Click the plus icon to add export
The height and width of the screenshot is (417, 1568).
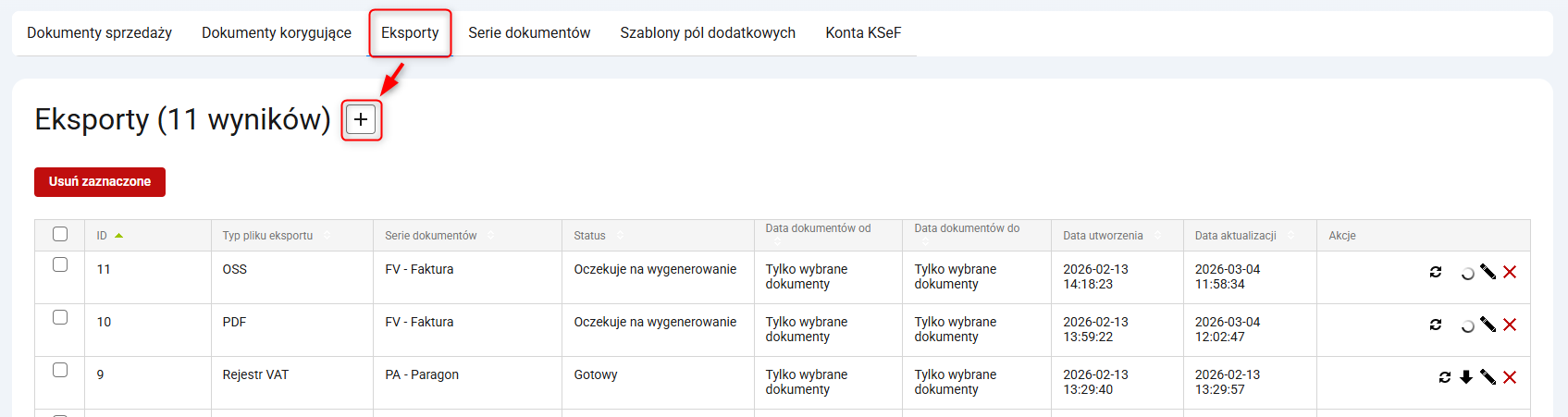click(361, 119)
